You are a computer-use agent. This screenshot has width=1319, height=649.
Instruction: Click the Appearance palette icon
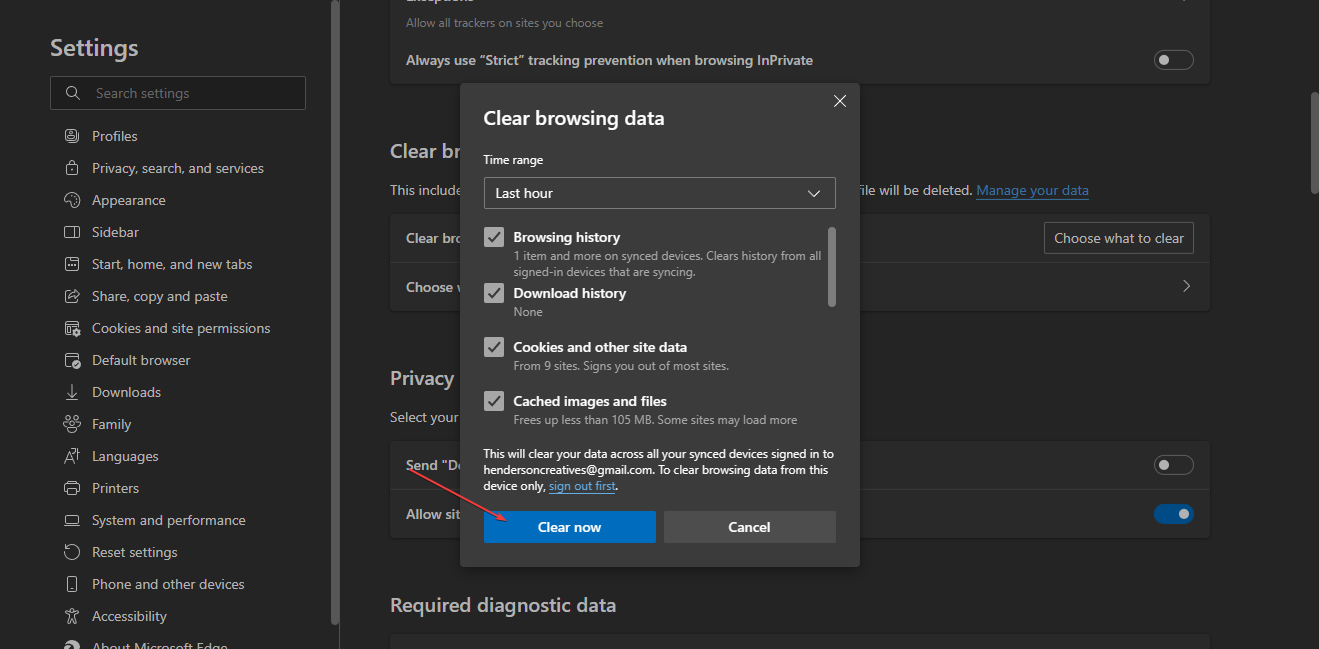pyautogui.click(x=72, y=200)
